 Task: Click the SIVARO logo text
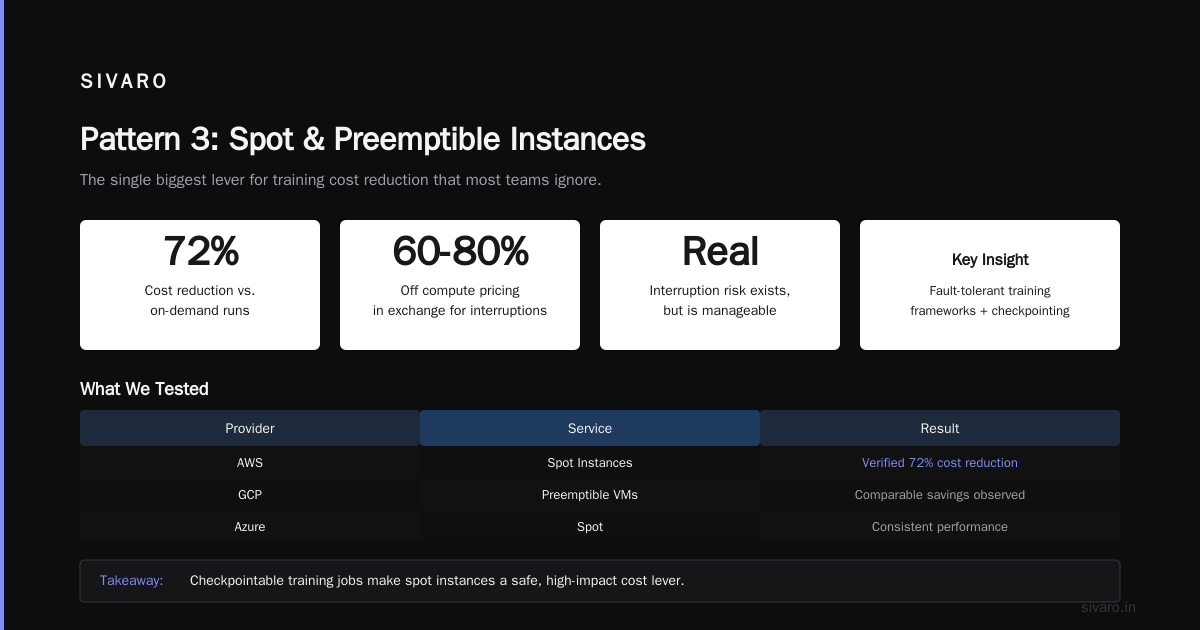[124, 82]
